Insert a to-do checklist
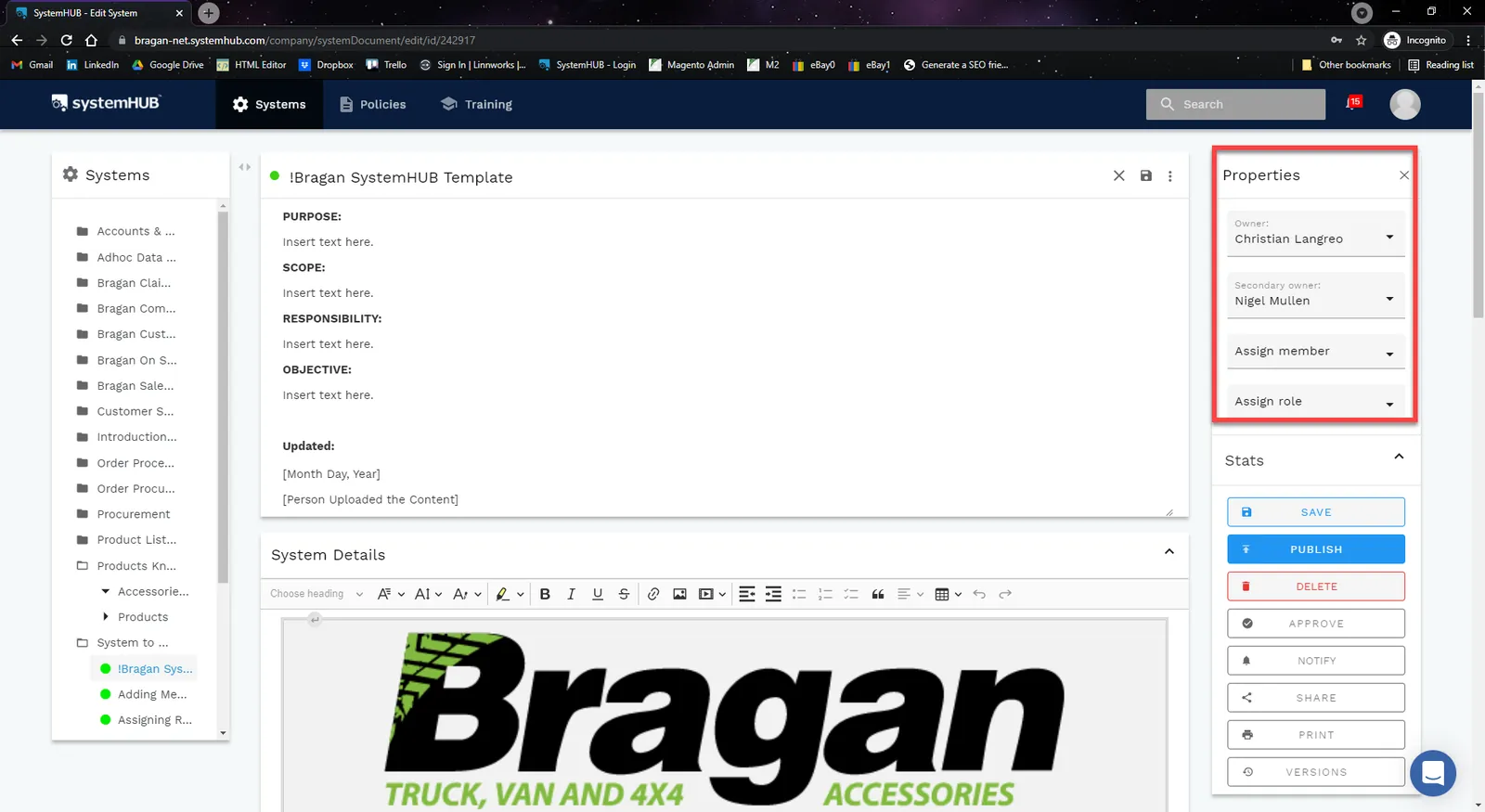Viewport: 1485px width, 812px height. [x=851, y=594]
